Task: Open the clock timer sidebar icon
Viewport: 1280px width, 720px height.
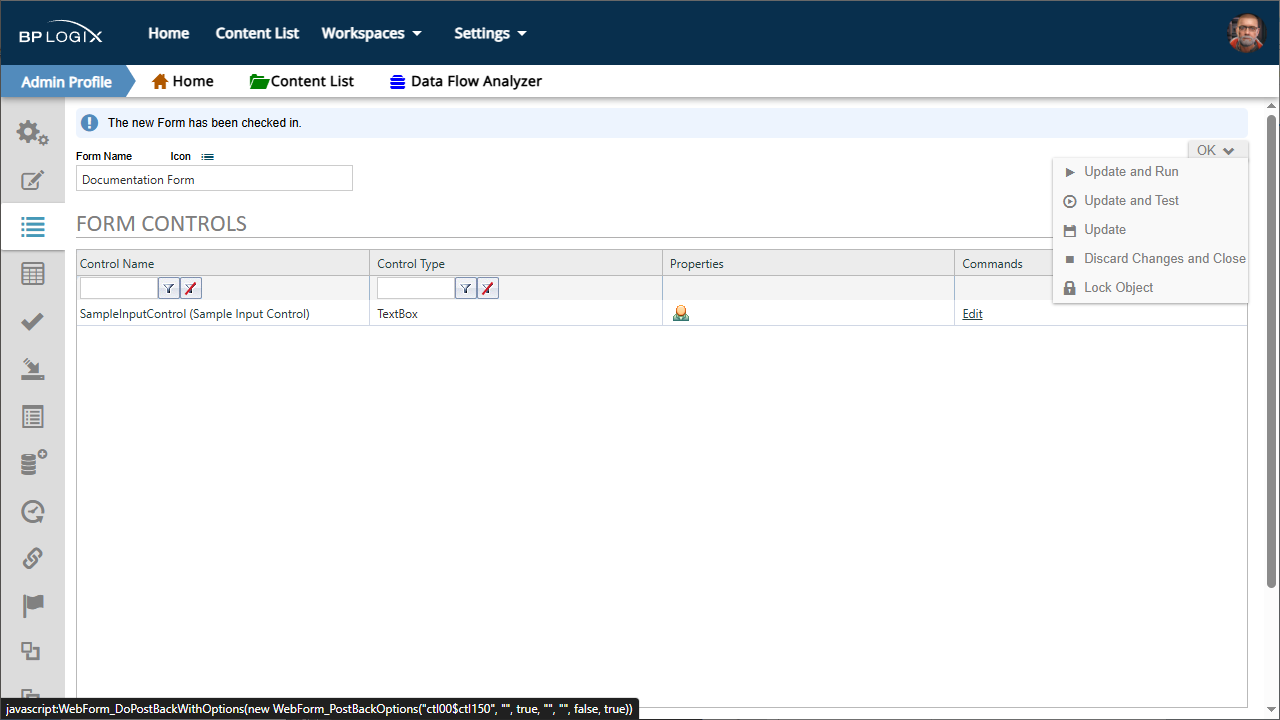Action: [x=32, y=511]
